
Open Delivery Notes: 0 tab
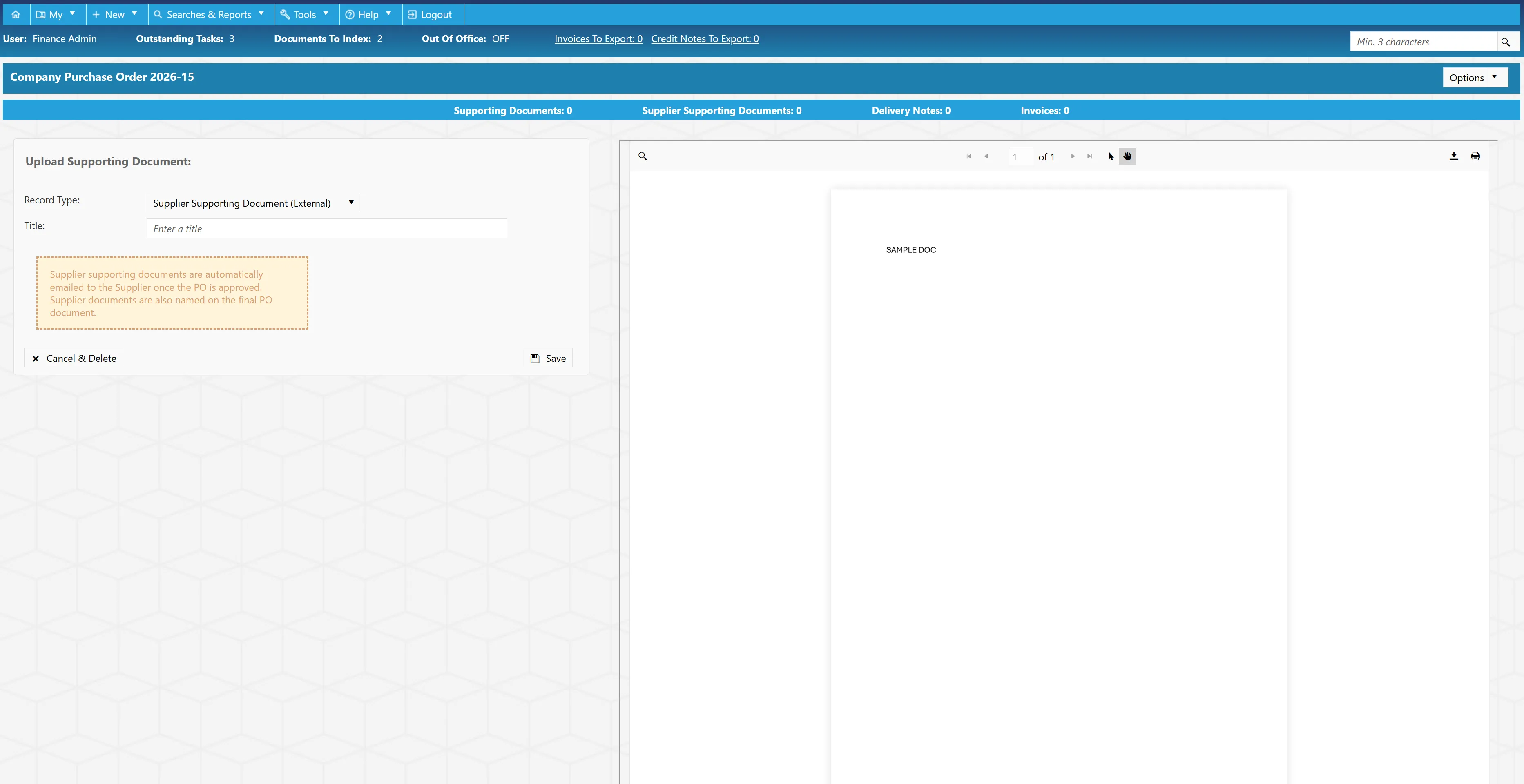911,111
